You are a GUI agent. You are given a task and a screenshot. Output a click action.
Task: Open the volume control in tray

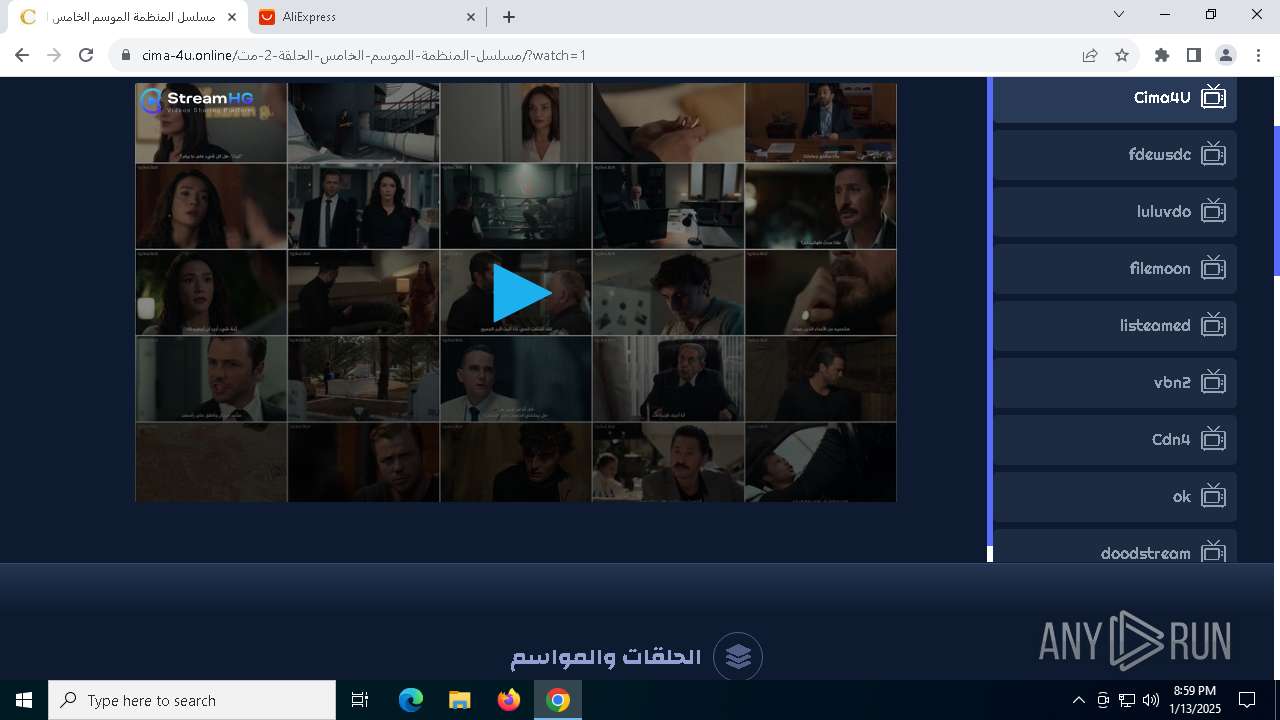click(x=1151, y=700)
